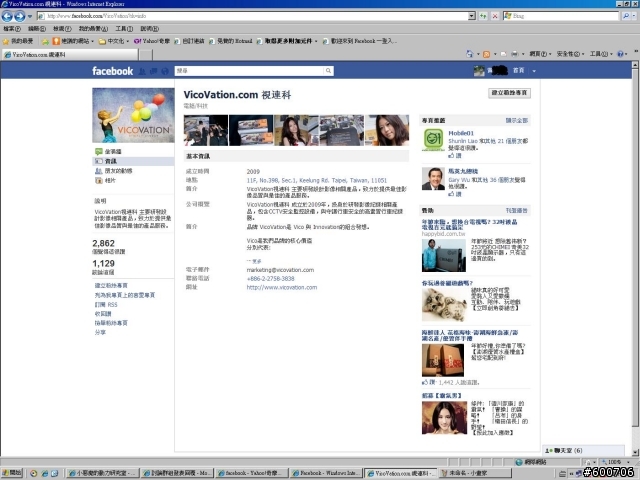This screenshot has width=640, height=480.
Task: Open the Chinese favorites folder dropdown
Action: (x=128, y=41)
